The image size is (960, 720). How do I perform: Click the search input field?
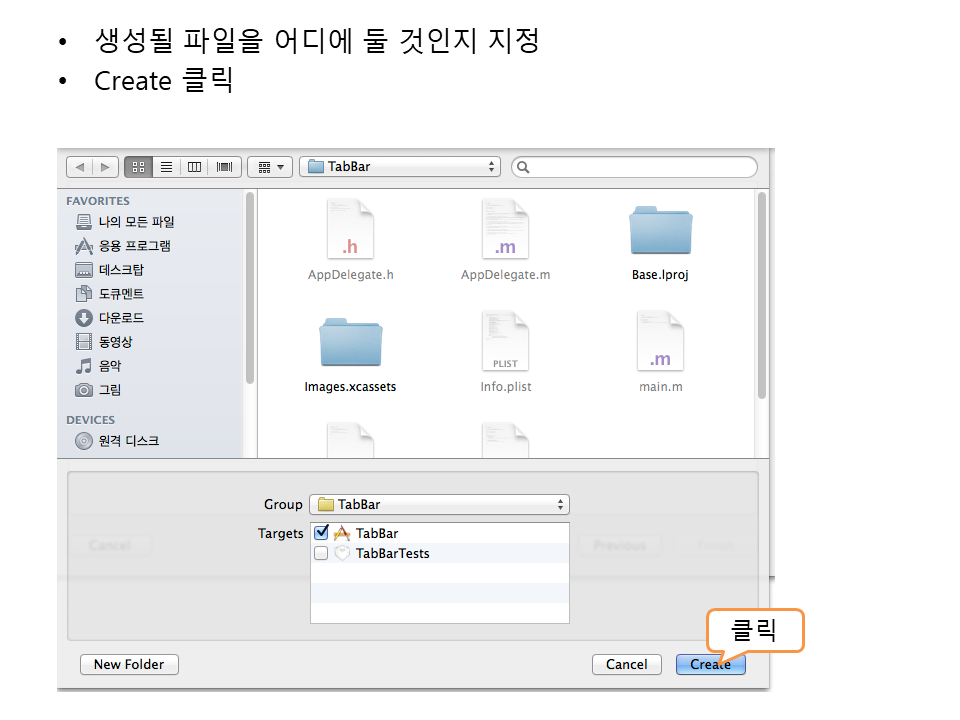(640, 167)
